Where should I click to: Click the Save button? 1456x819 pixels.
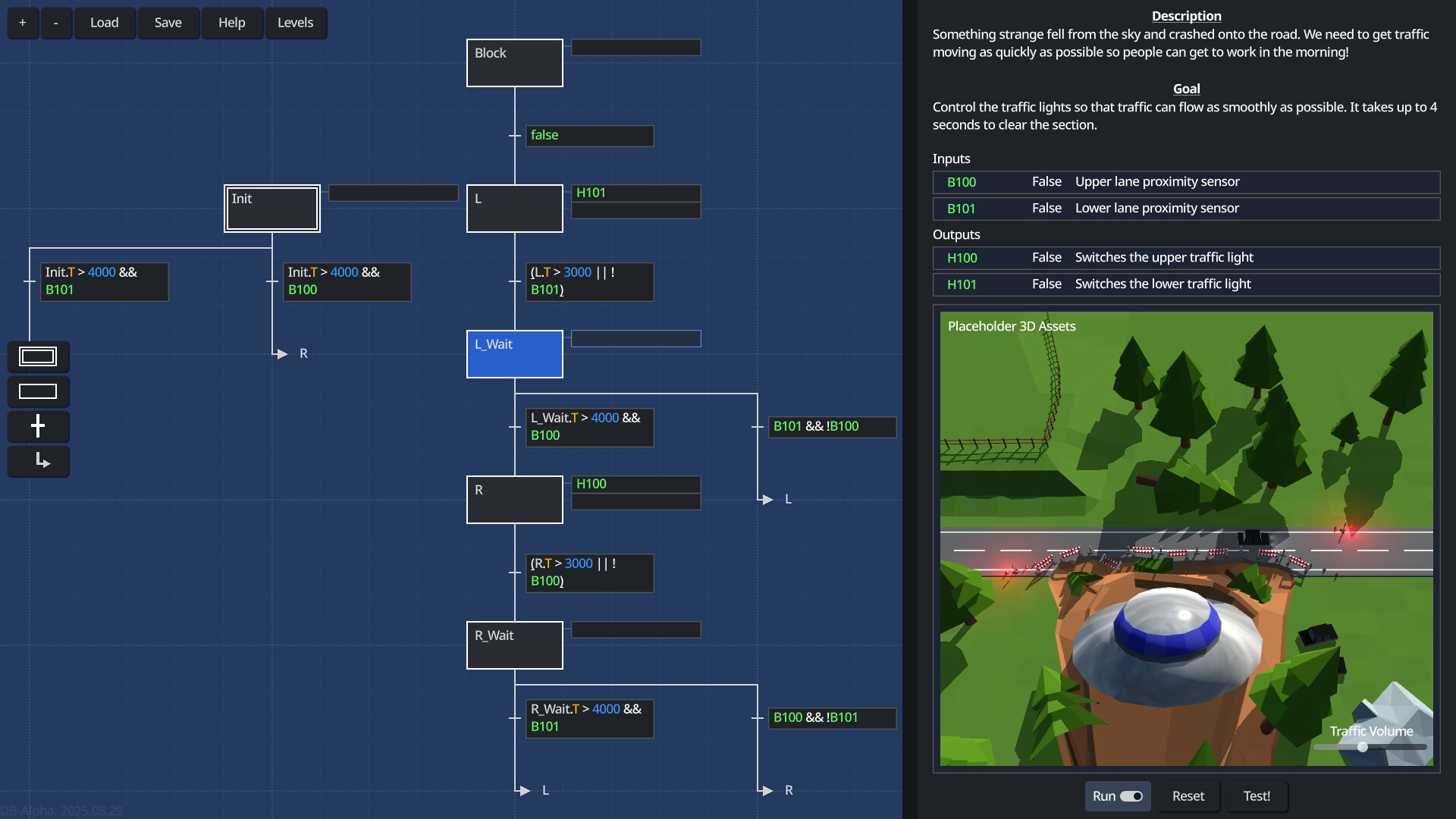point(168,23)
